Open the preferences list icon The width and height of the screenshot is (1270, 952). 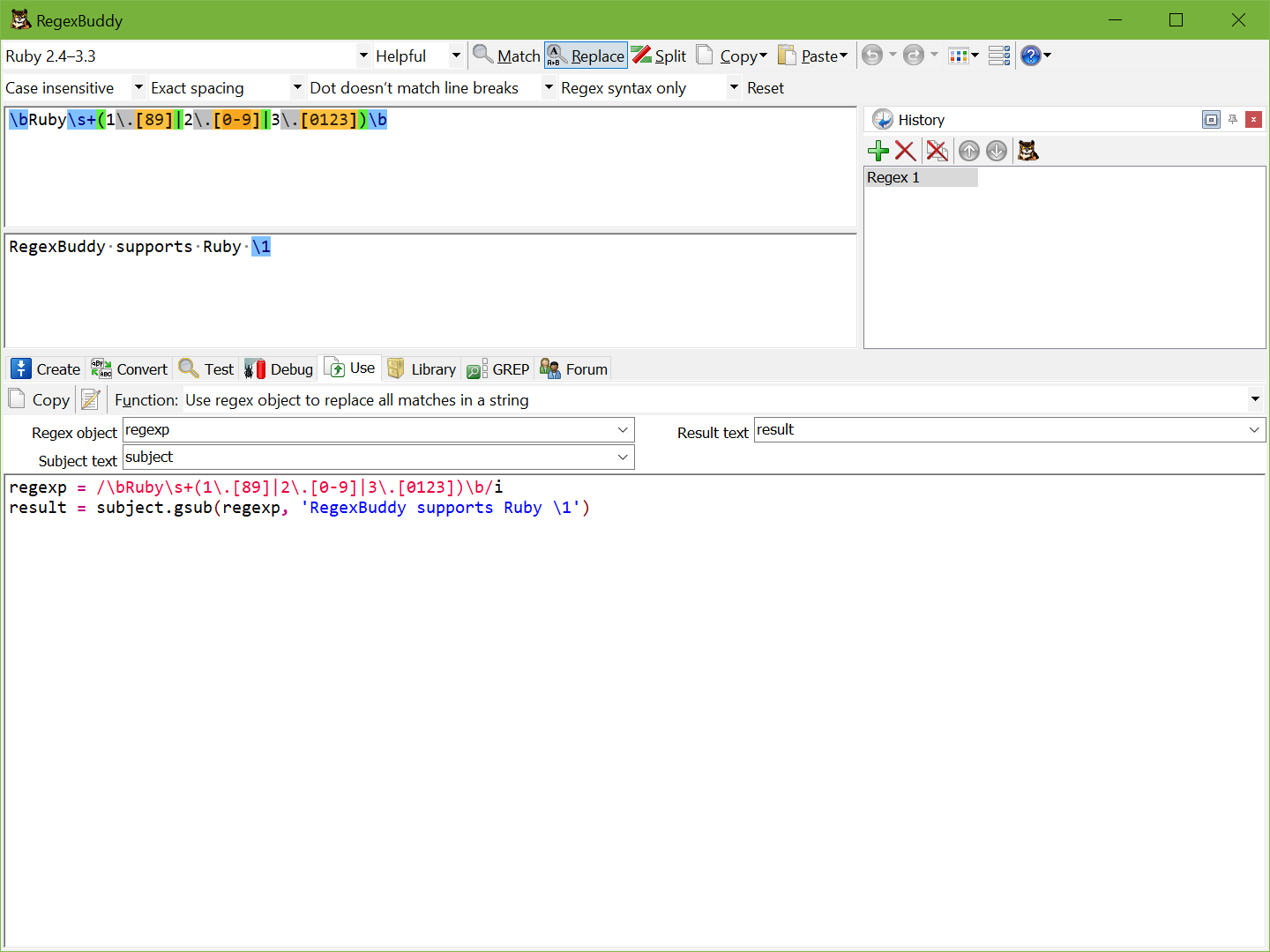click(x=999, y=56)
